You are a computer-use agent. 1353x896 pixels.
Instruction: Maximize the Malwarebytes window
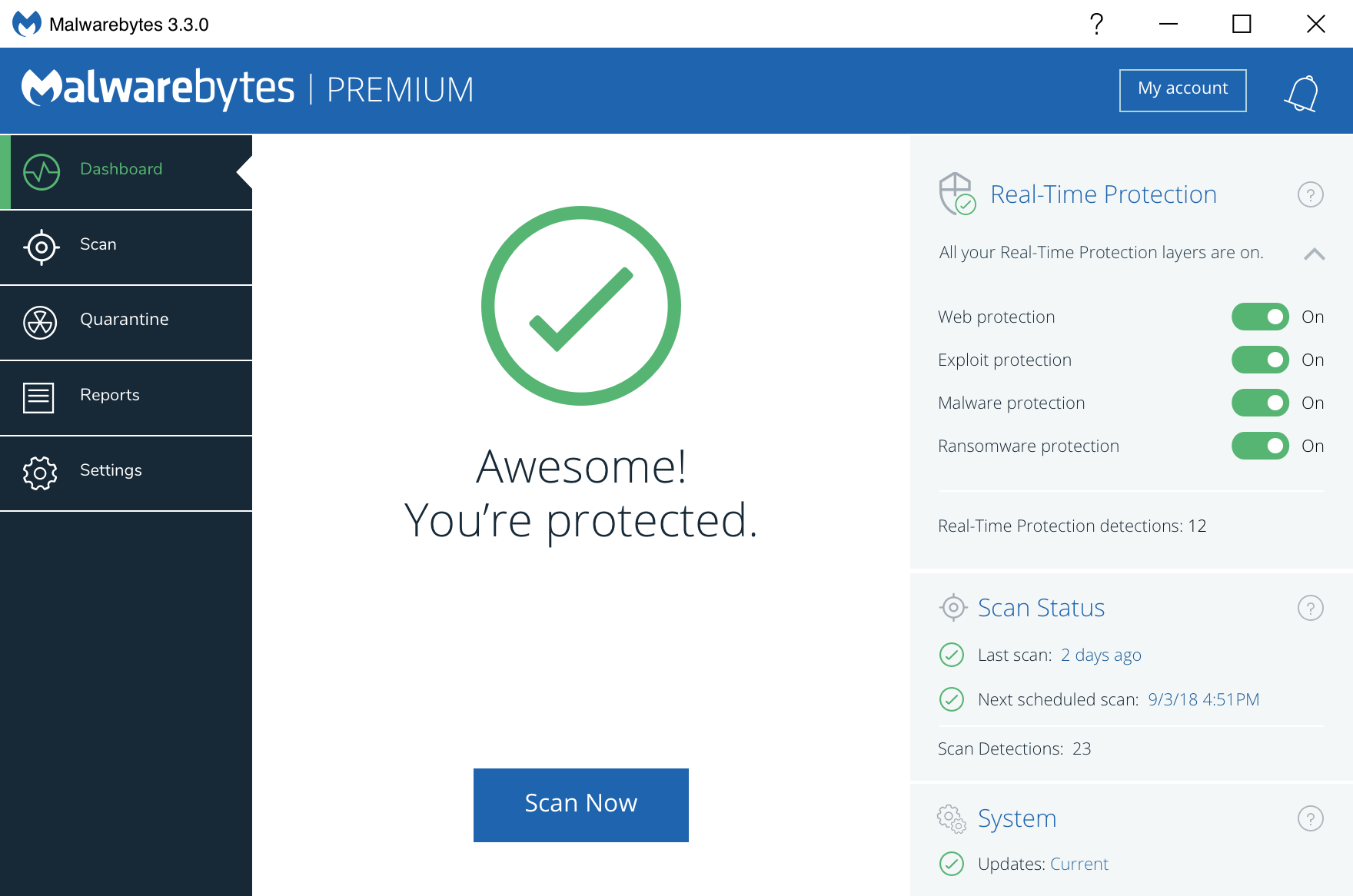(1242, 24)
